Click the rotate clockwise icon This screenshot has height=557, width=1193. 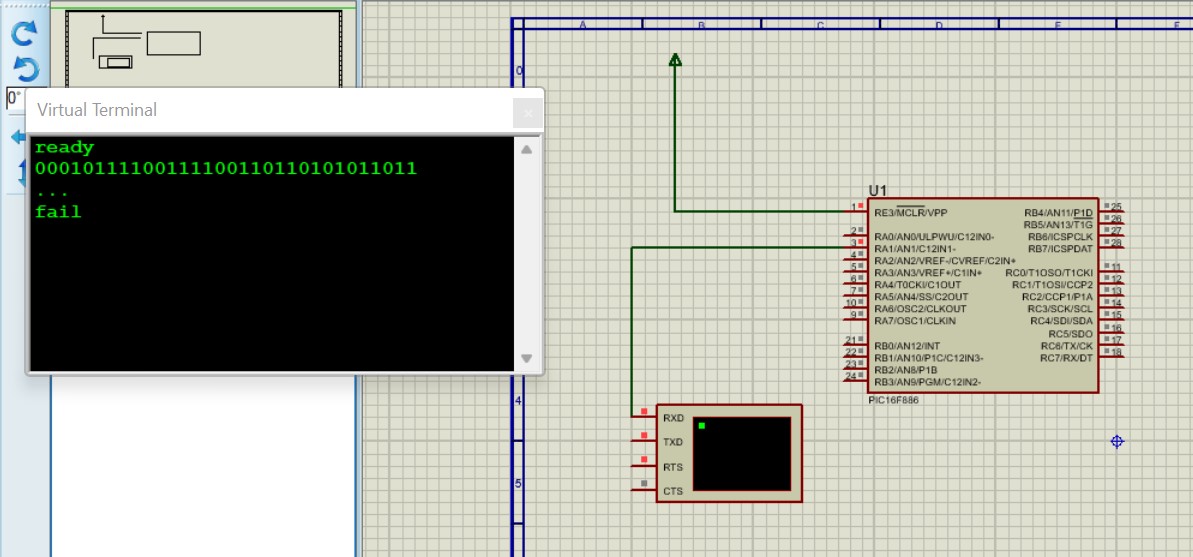[x=24, y=34]
